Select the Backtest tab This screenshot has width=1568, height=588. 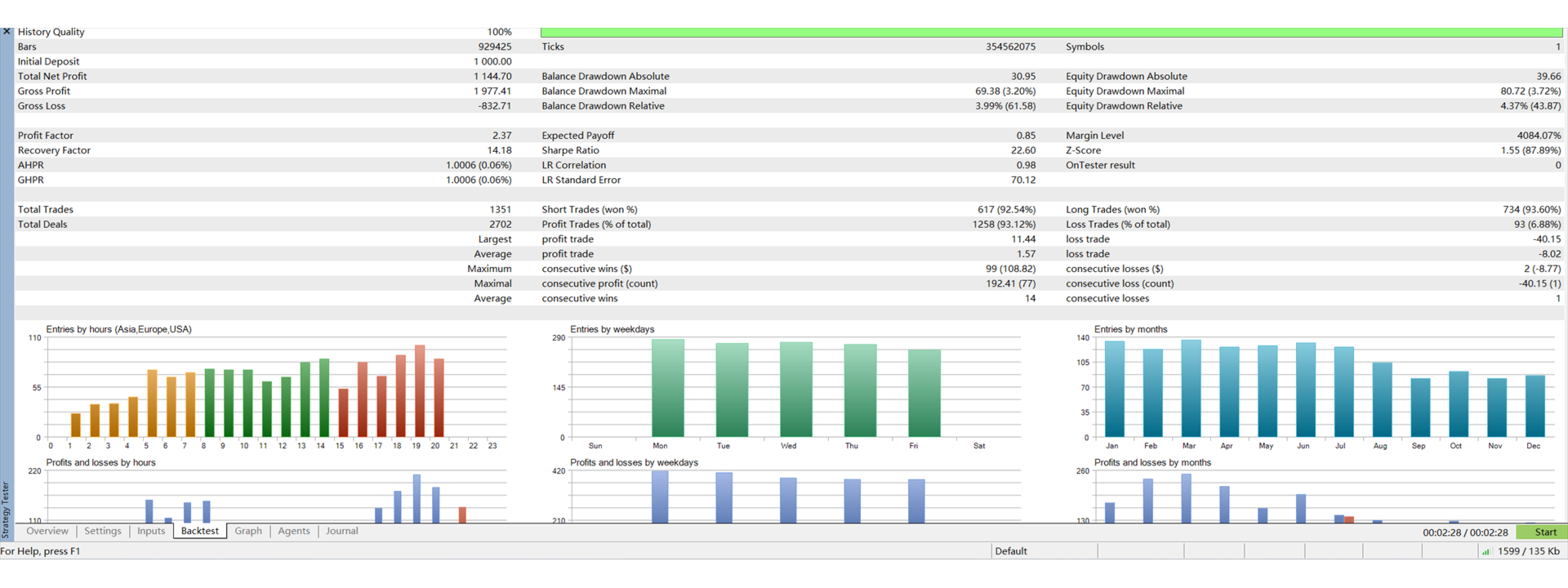pos(200,531)
